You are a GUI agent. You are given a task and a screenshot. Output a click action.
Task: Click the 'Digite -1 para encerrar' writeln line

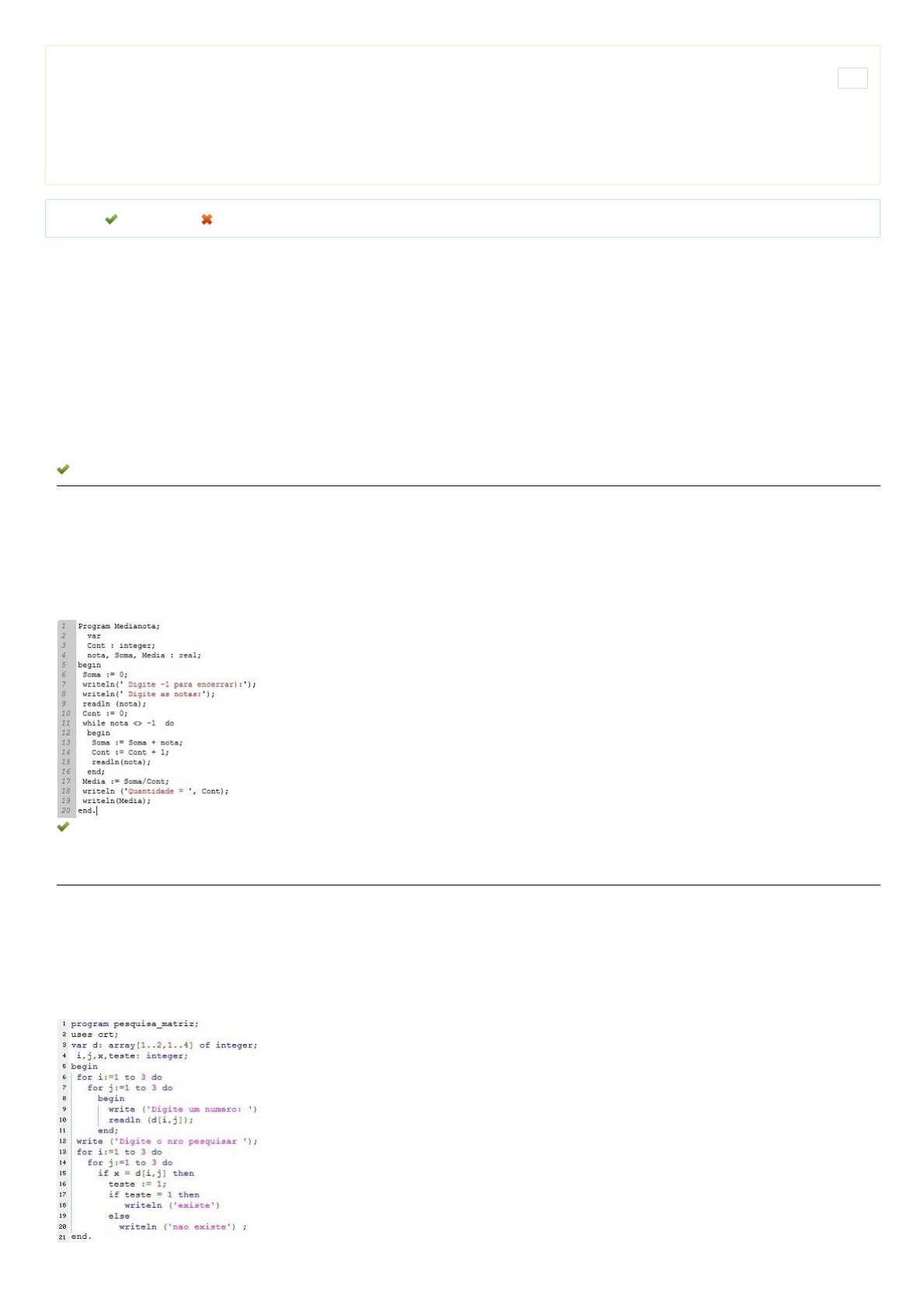[x=169, y=684]
